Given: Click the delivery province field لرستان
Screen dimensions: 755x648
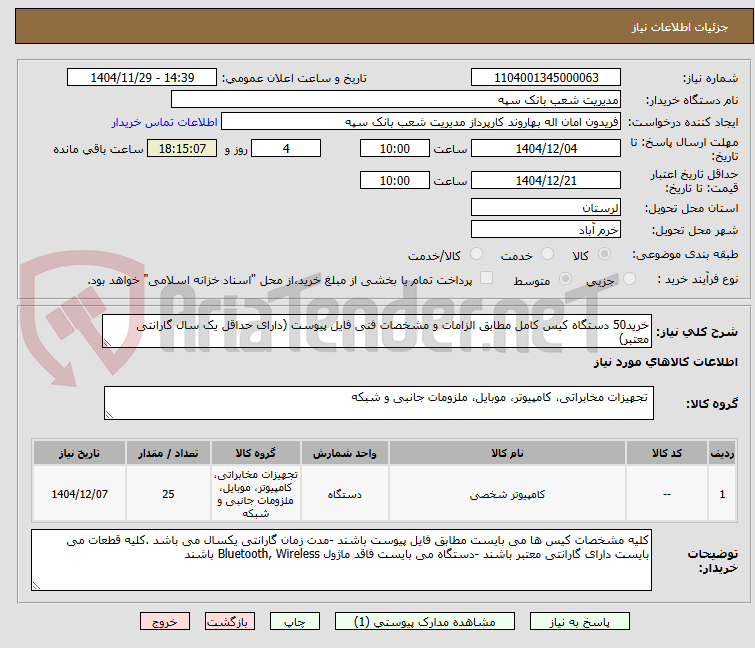Looking at the screenshot, I should point(546,207).
